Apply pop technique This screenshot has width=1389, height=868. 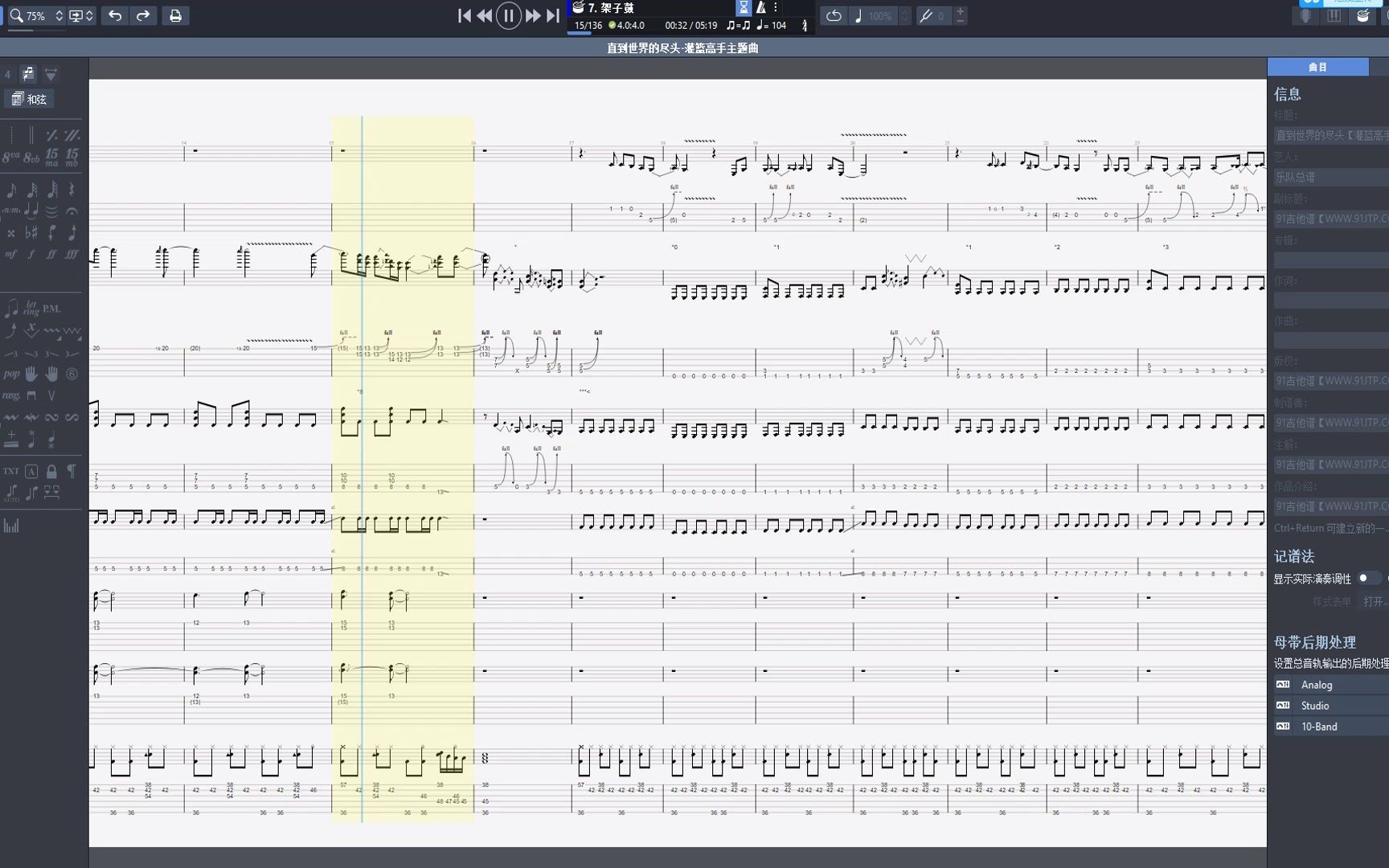coord(11,375)
